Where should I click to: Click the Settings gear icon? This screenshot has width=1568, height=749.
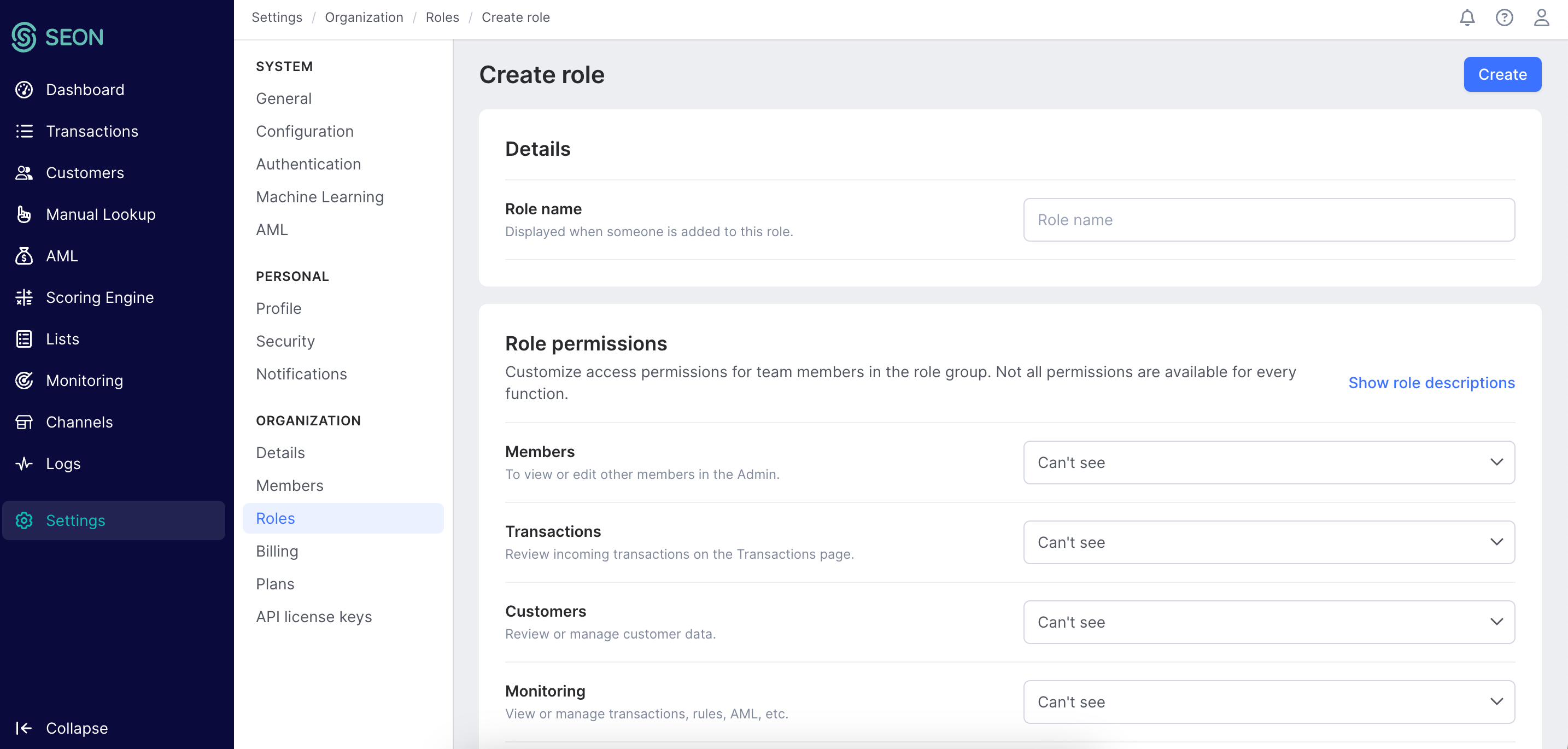tap(25, 521)
